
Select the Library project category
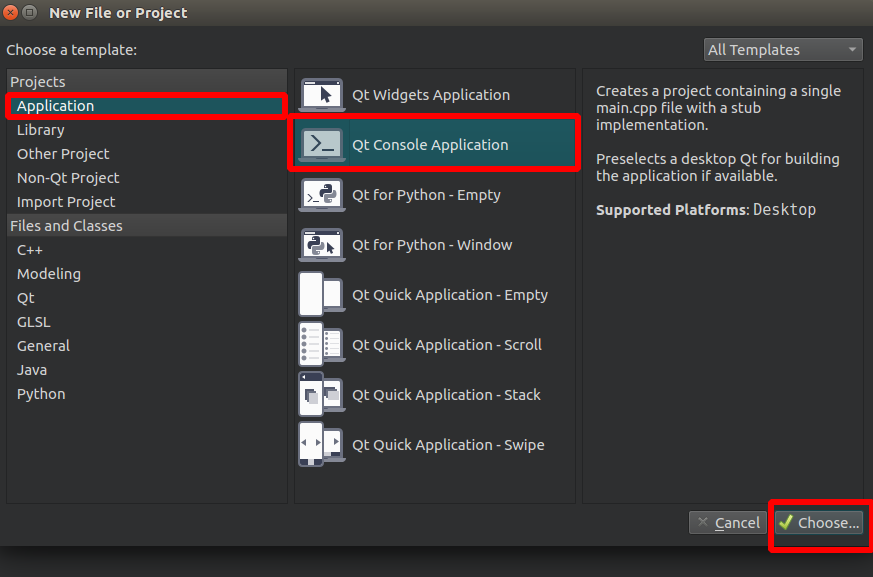click(x=41, y=130)
